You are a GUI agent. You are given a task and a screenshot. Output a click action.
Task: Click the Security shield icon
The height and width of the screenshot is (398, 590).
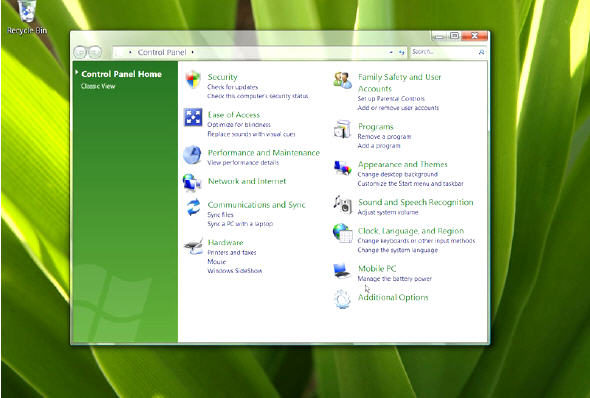point(193,79)
